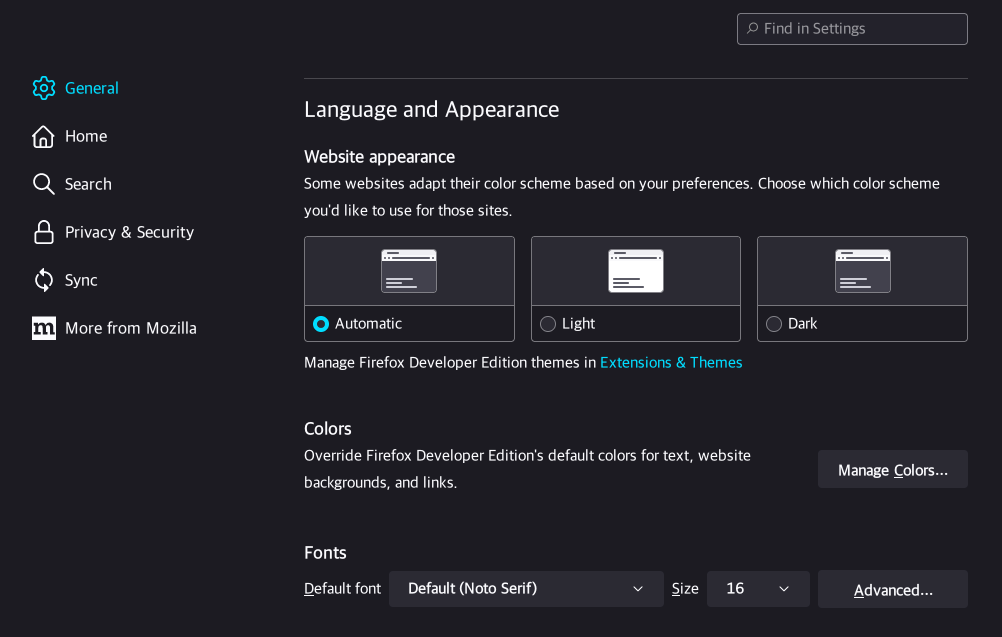1002x637 pixels.
Task: Select the Light radio button
Action: coord(548,324)
